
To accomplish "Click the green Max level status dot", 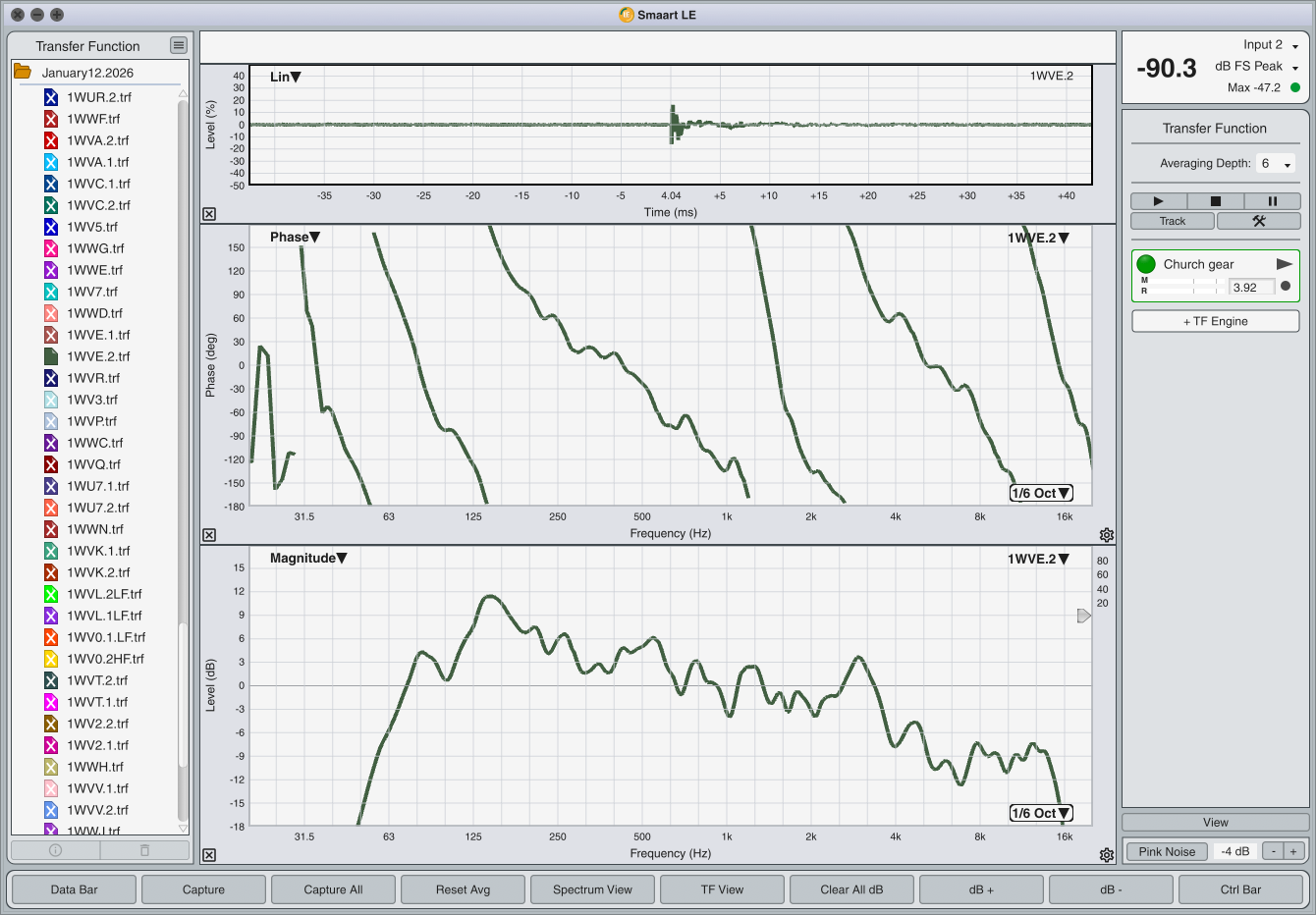I will coord(1294,87).
